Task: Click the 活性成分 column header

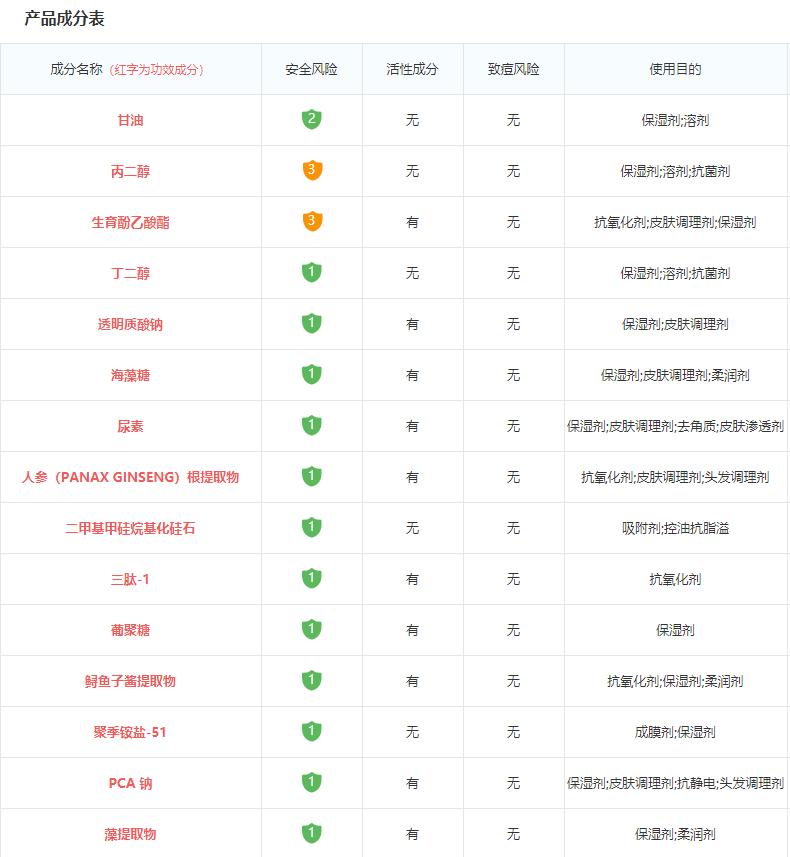Action: pyautogui.click(x=412, y=69)
